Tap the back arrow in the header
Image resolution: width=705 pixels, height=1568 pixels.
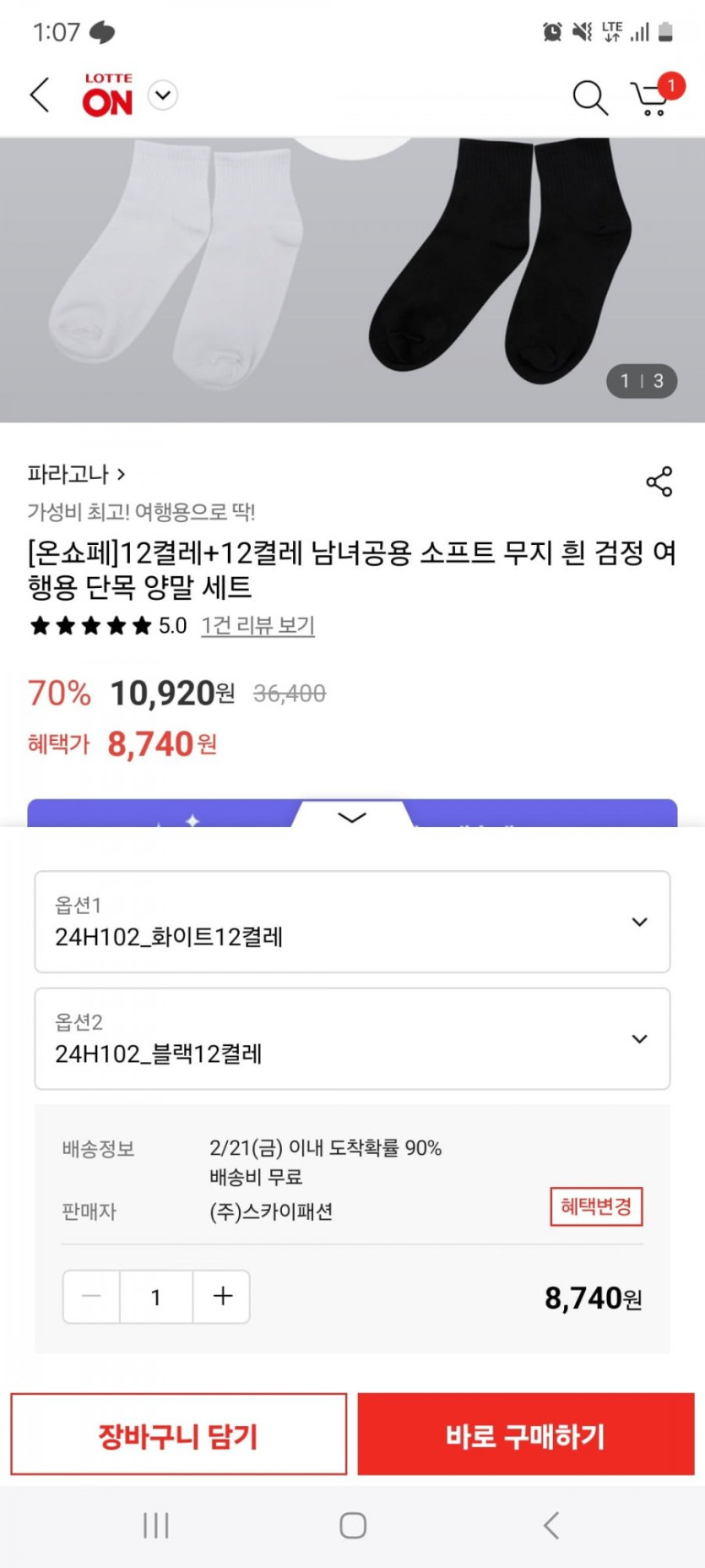point(40,95)
